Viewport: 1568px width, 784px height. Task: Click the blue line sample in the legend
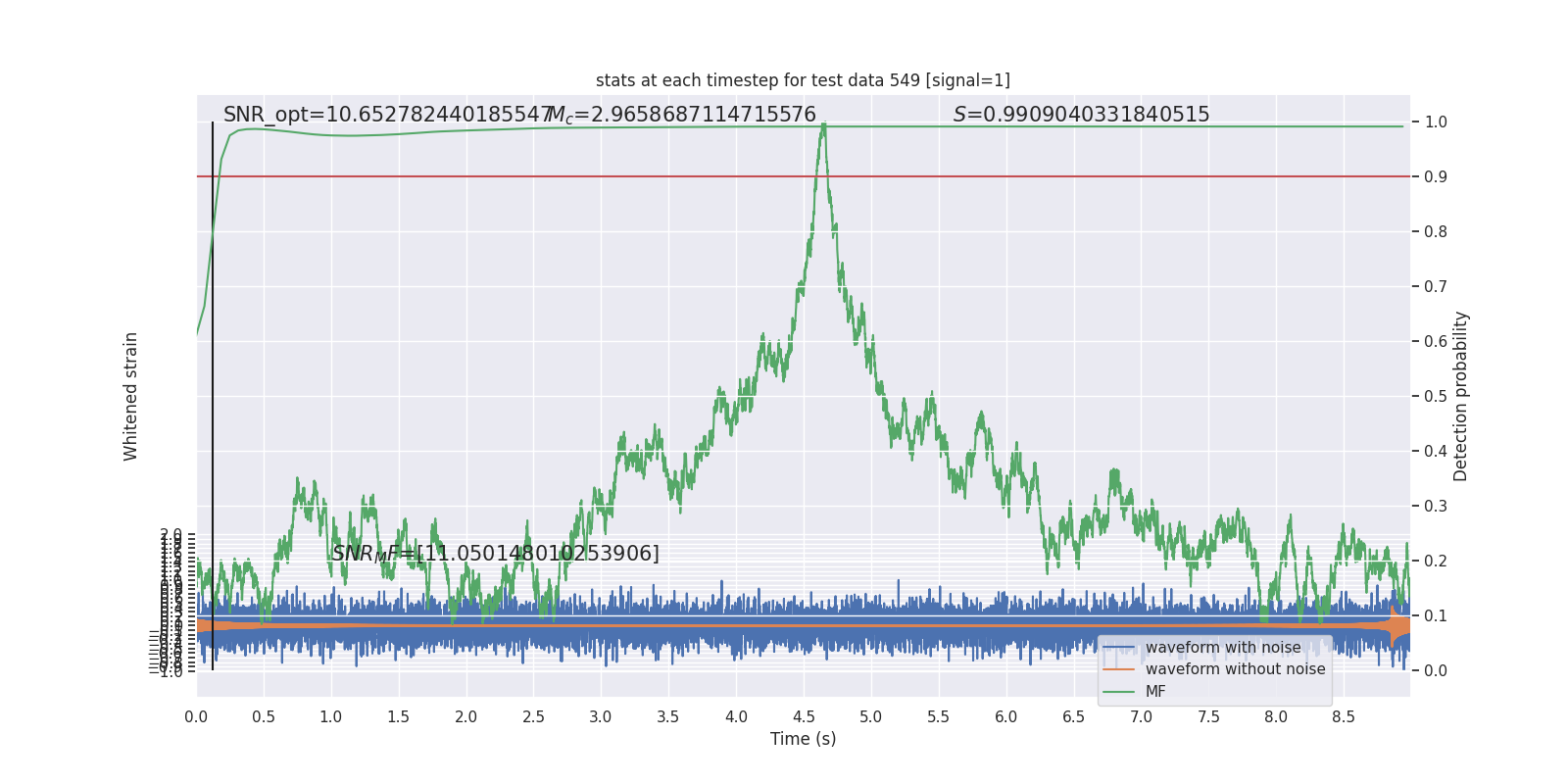(x=1118, y=648)
